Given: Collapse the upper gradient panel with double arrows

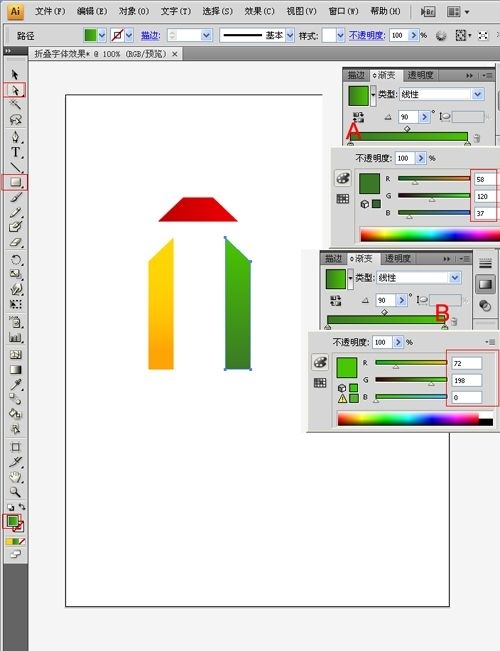Looking at the screenshot, I should (469, 76).
